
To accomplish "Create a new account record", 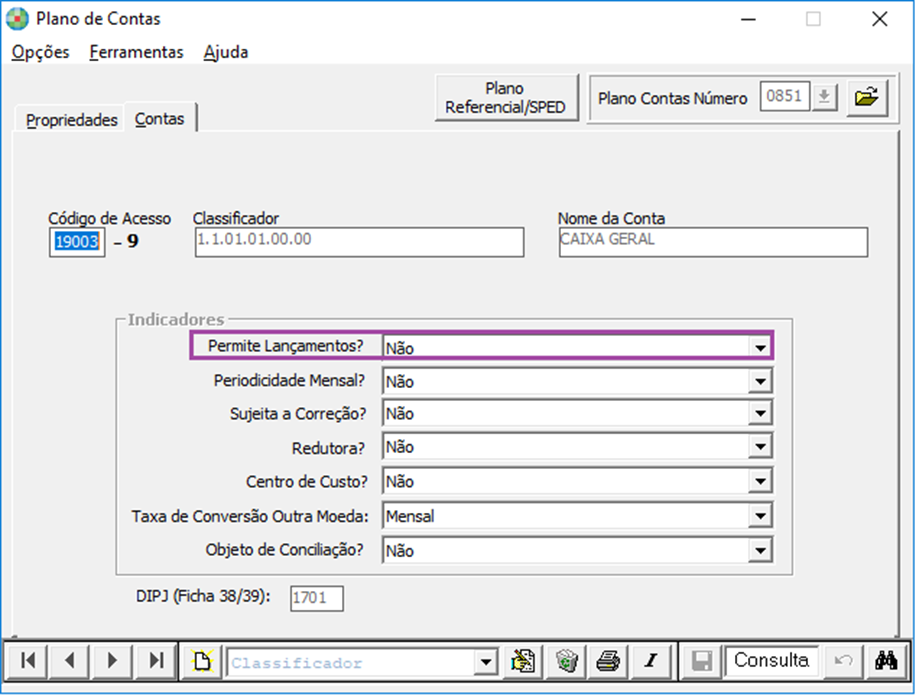I will [202, 661].
